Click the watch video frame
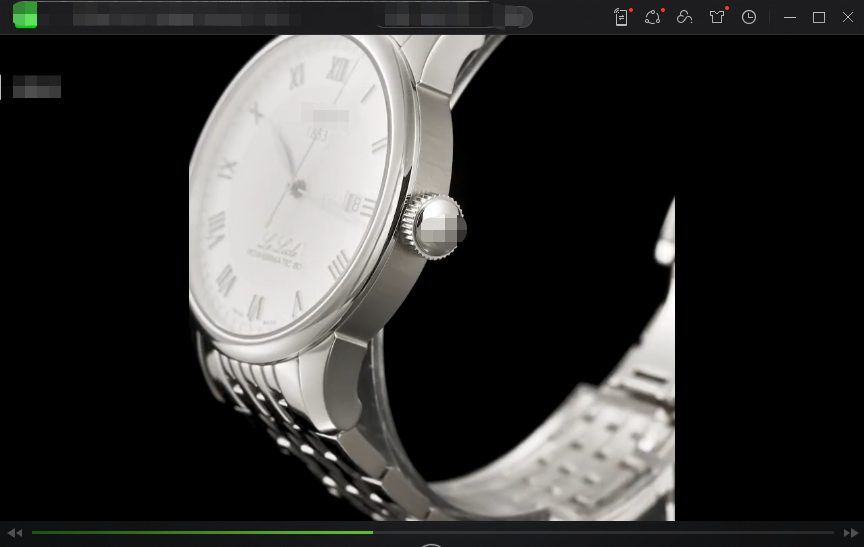Viewport: 864px width, 547px height. [x=432, y=278]
